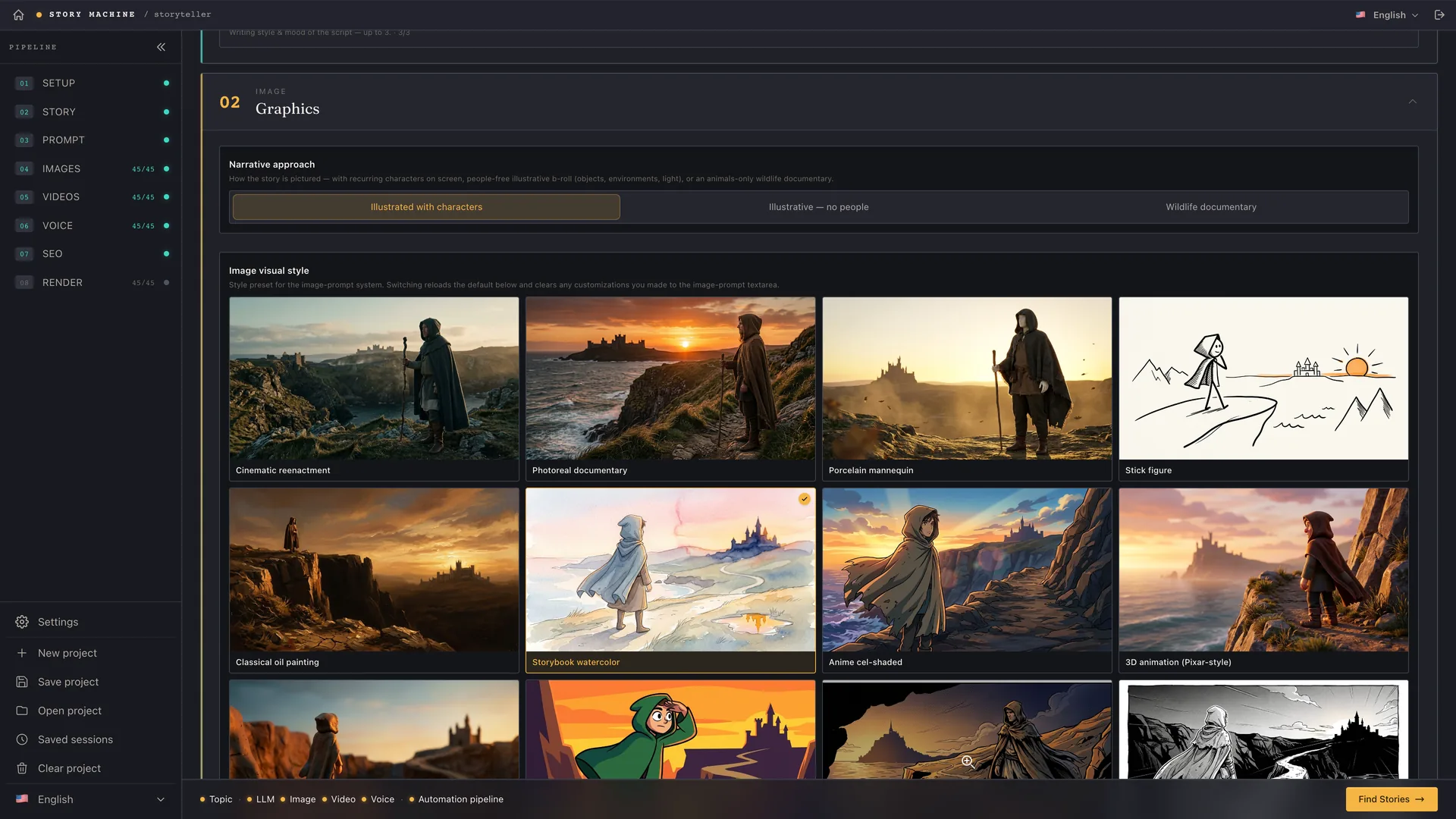Viewport: 1456px width, 819px height.
Task: Open the STORY pipeline step
Action: point(91,112)
